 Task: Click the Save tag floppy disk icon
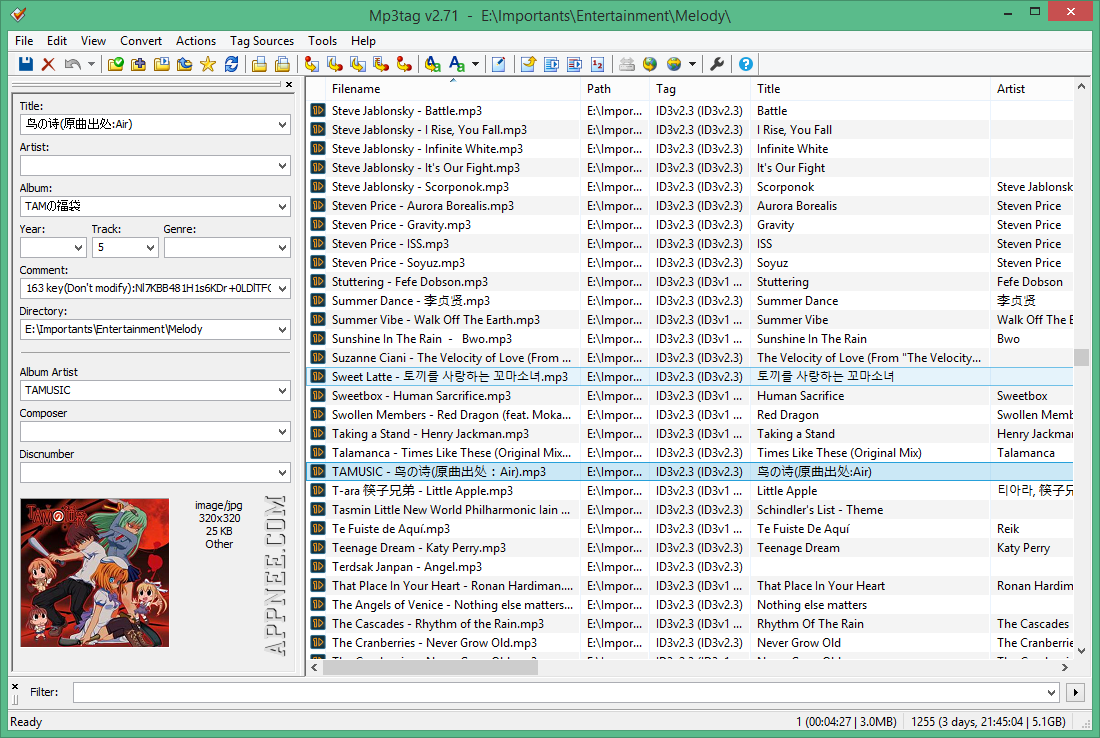[x=26, y=64]
